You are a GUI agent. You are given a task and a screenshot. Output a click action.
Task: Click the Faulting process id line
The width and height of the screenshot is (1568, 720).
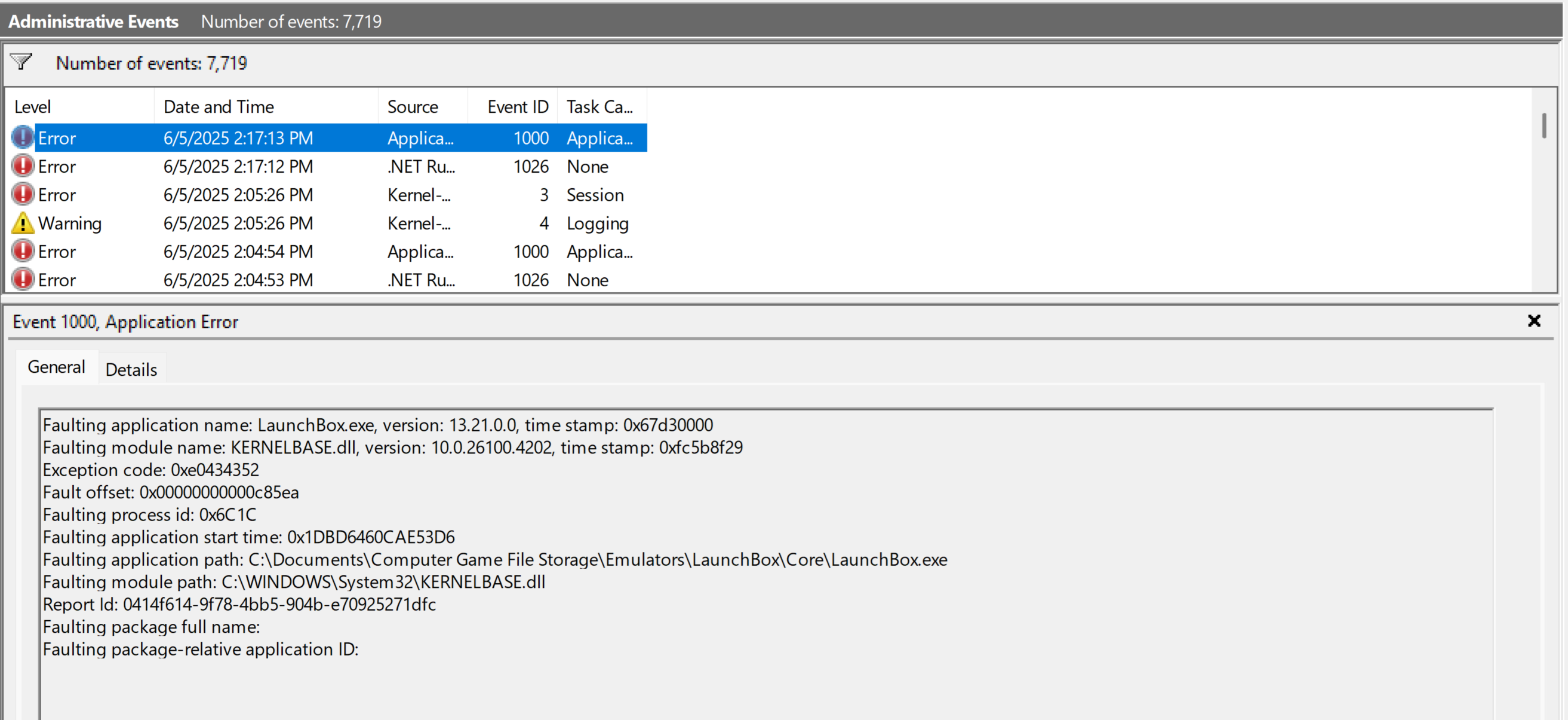[x=149, y=514]
